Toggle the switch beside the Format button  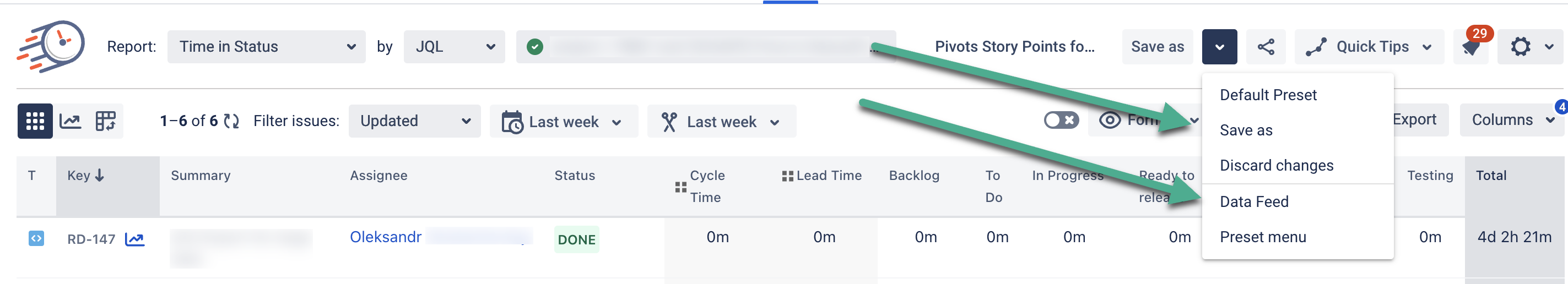[x=1061, y=121]
